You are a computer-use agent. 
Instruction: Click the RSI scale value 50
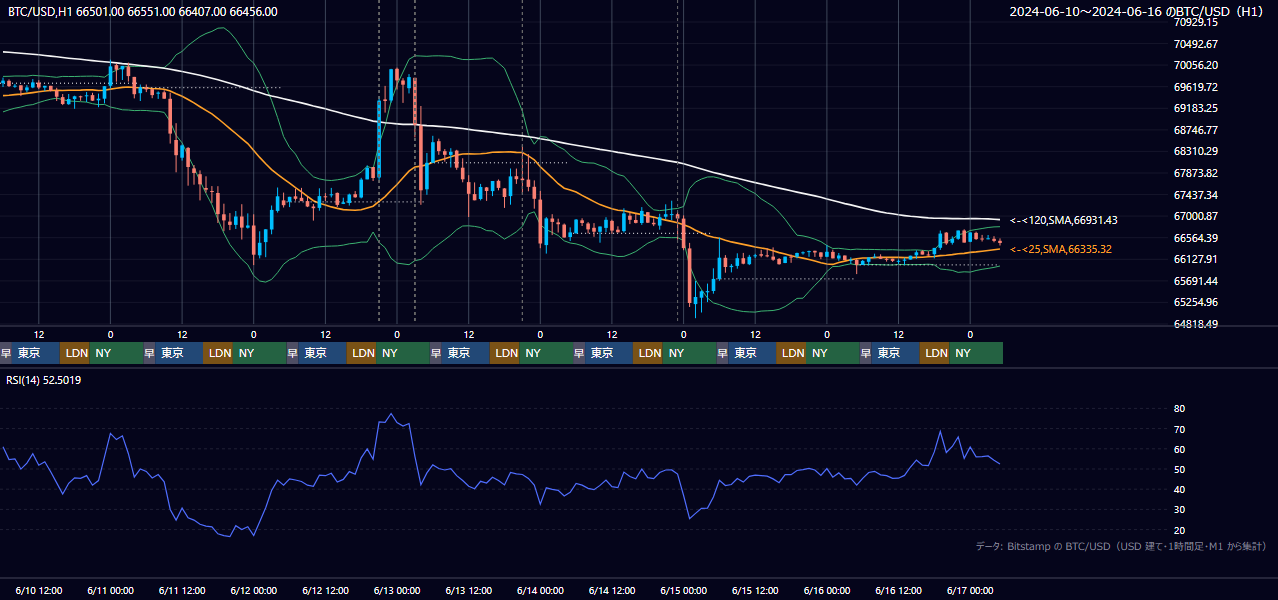tap(1179, 469)
